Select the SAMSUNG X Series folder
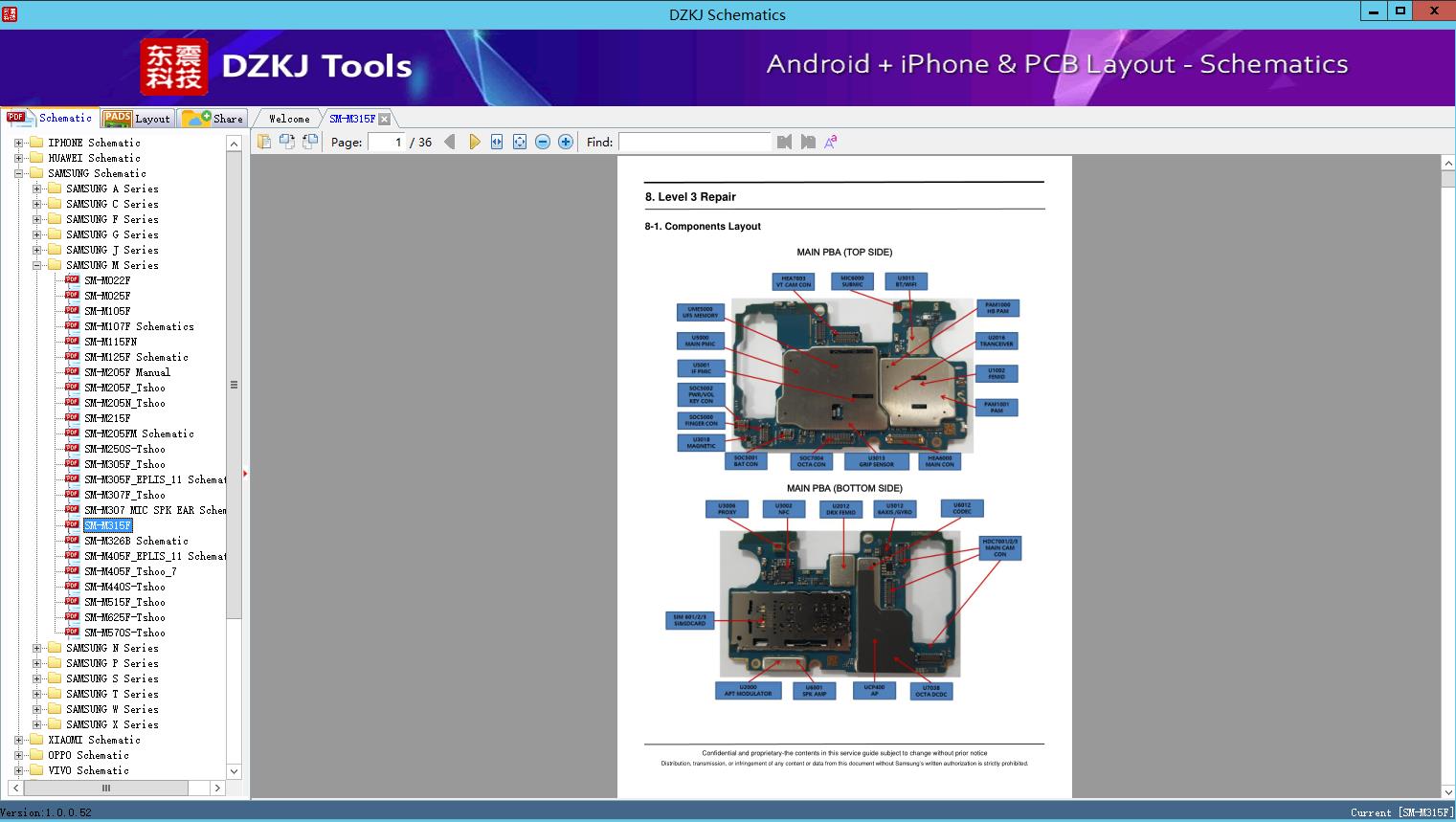 [x=112, y=724]
